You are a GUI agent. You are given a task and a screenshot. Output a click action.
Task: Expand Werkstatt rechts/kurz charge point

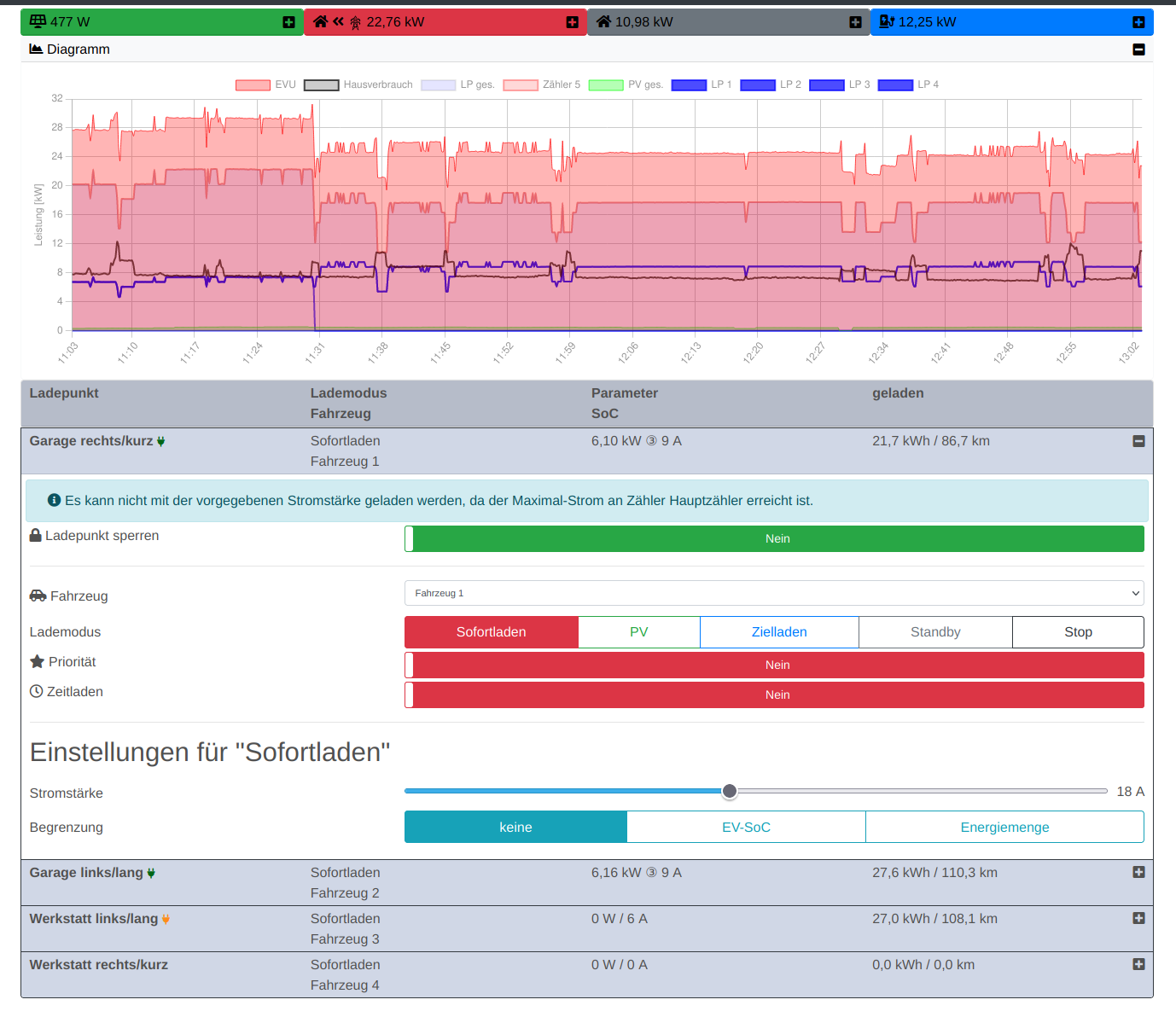coord(1138,964)
